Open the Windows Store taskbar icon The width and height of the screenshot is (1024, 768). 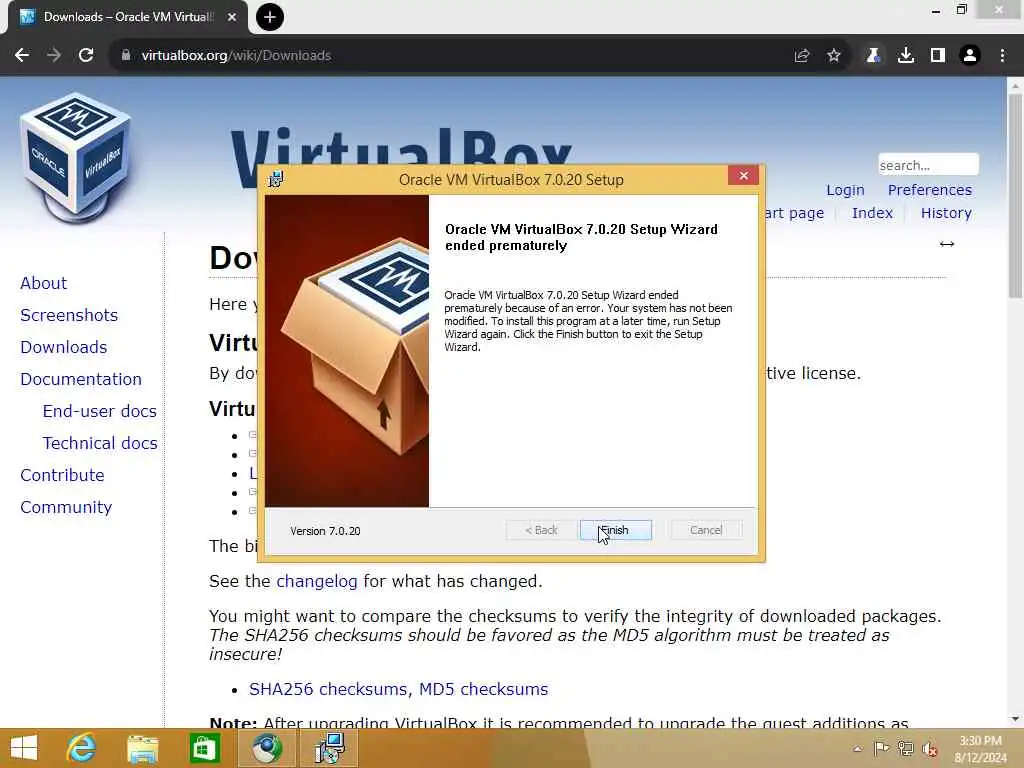204,748
